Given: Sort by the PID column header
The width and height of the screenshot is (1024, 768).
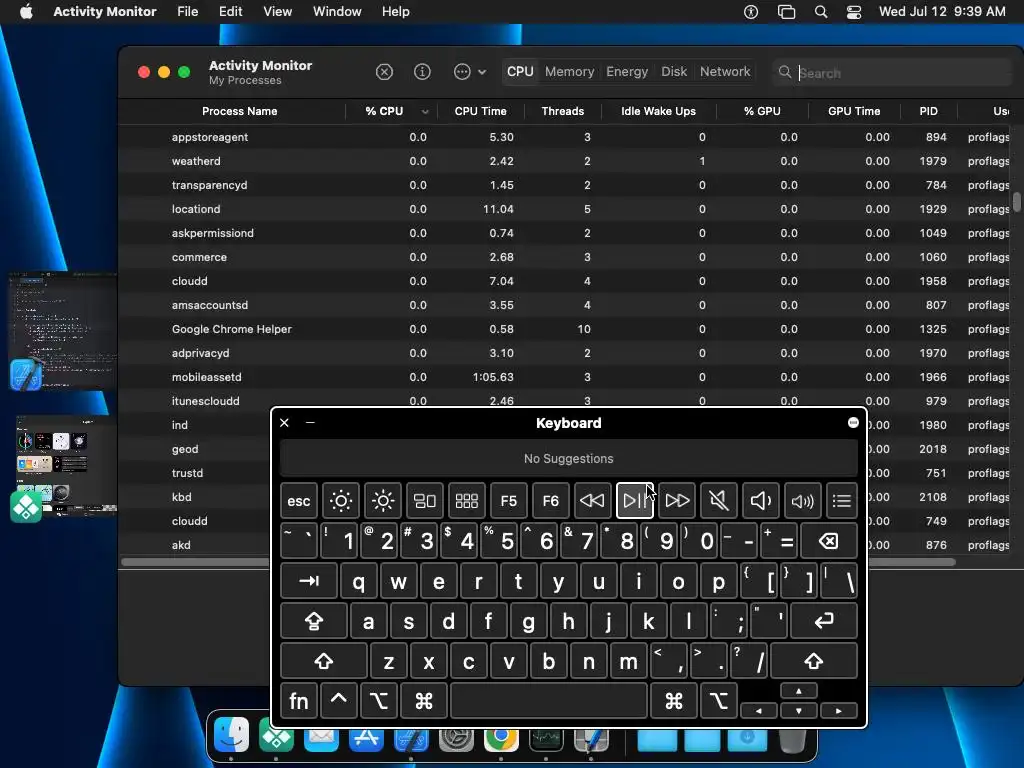Looking at the screenshot, I should (929, 111).
